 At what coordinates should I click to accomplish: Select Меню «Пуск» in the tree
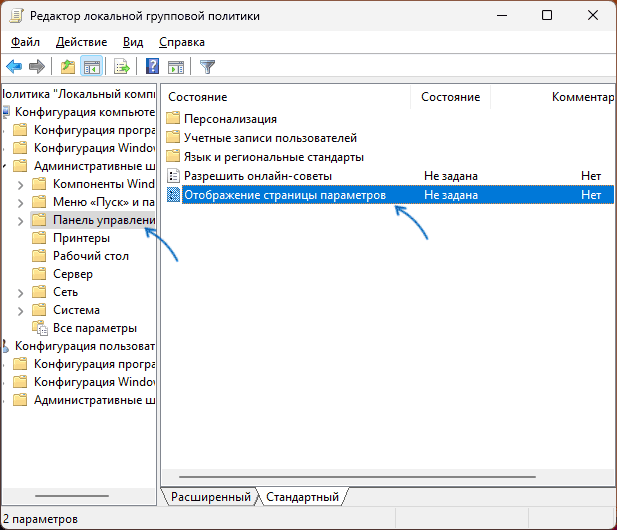click(104, 202)
